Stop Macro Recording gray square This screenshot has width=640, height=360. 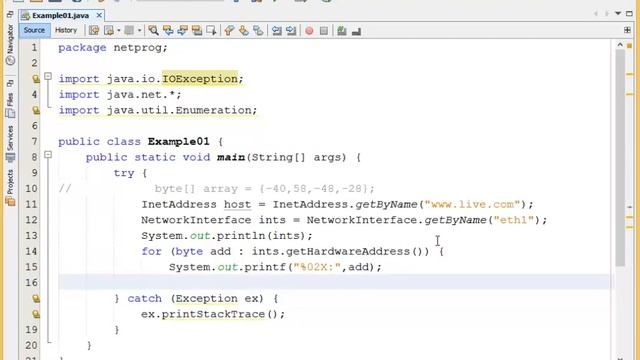pos(324,31)
